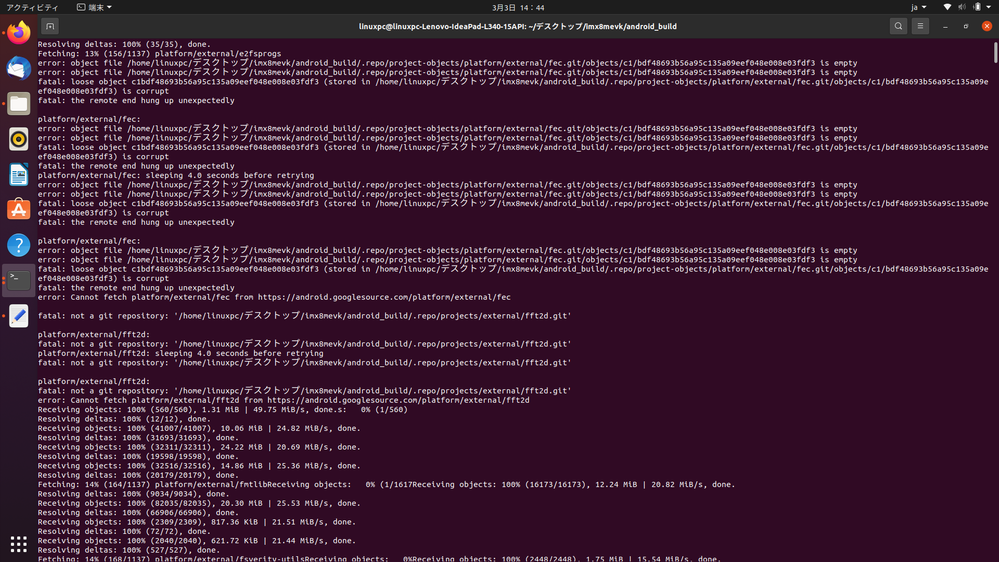Open LibreOffice Writer from dock

coord(18,174)
